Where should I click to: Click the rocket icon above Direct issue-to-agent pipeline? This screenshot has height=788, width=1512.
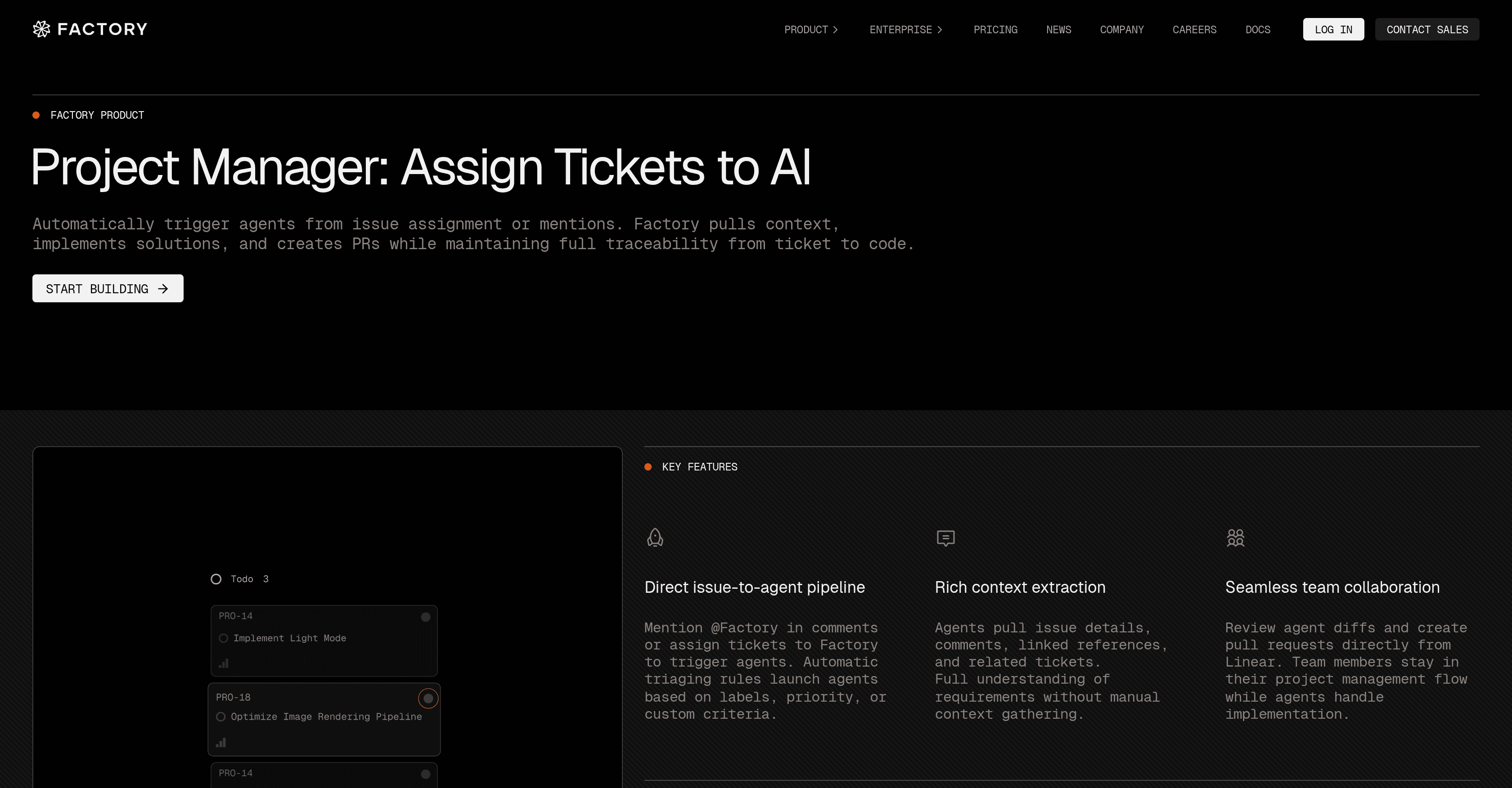click(655, 537)
